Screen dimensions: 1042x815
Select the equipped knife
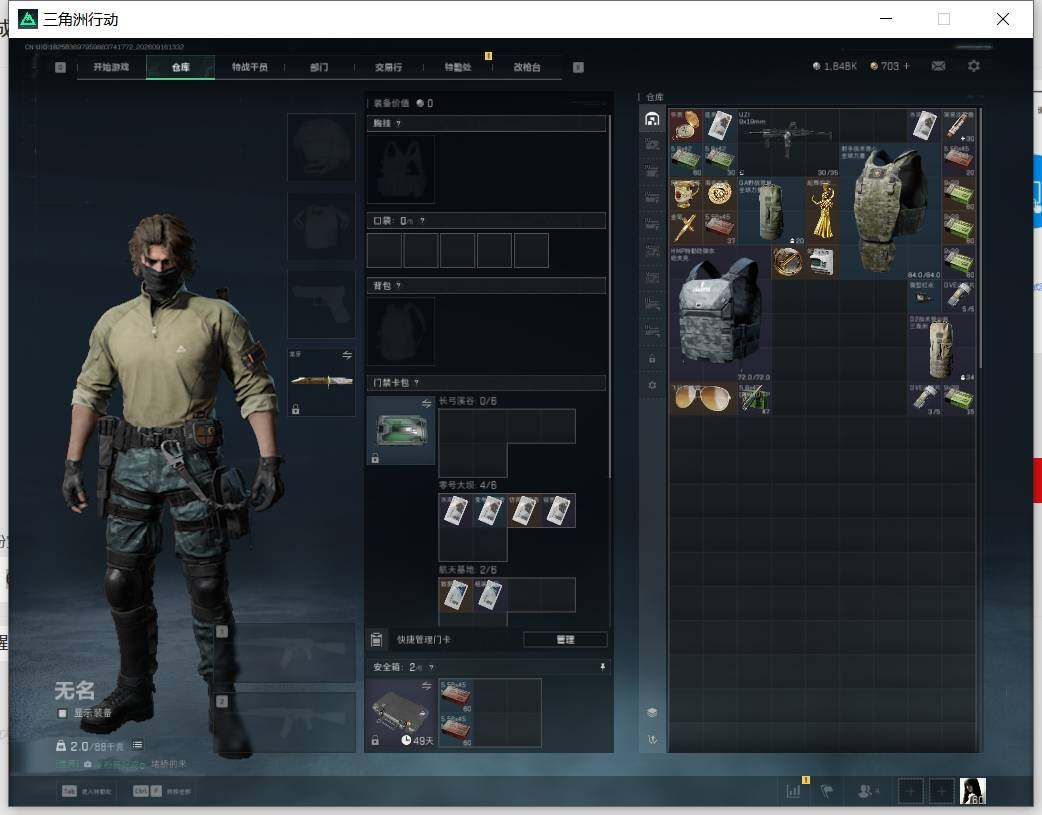pyautogui.click(x=321, y=382)
